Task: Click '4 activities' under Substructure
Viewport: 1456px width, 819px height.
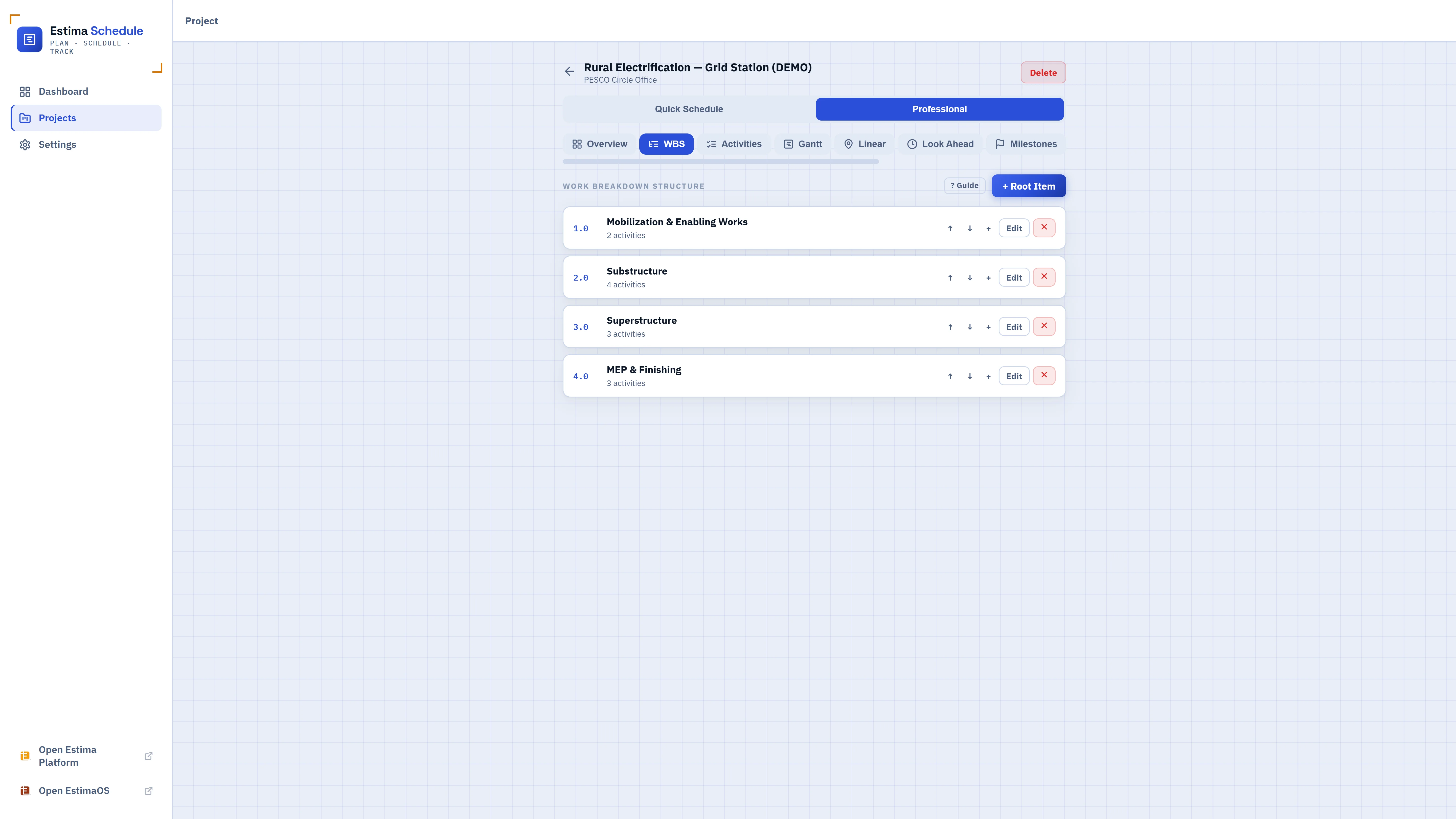Action: pos(626,285)
